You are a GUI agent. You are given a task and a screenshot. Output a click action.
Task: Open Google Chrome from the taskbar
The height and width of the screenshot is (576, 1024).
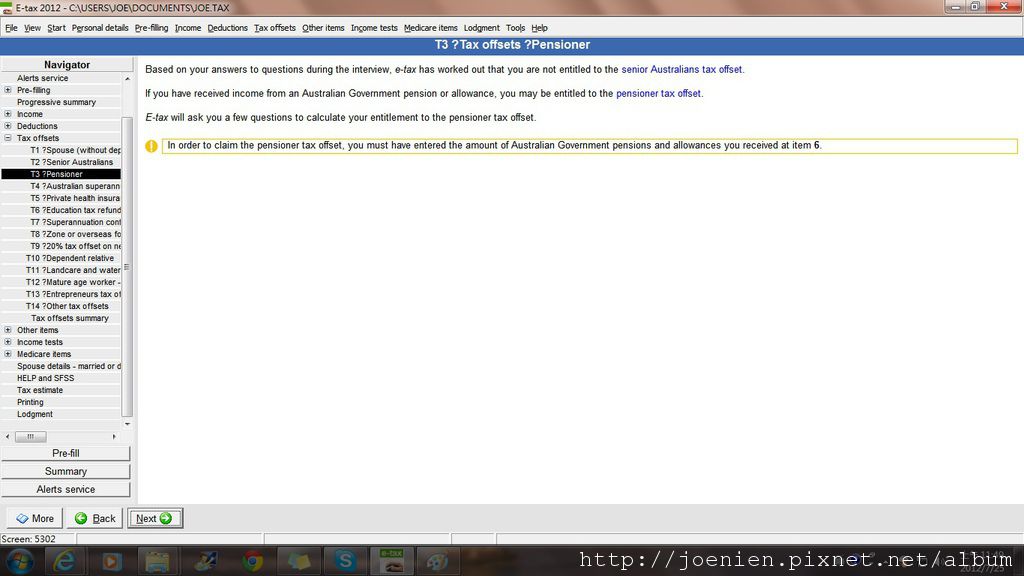click(x=252, y=561)
